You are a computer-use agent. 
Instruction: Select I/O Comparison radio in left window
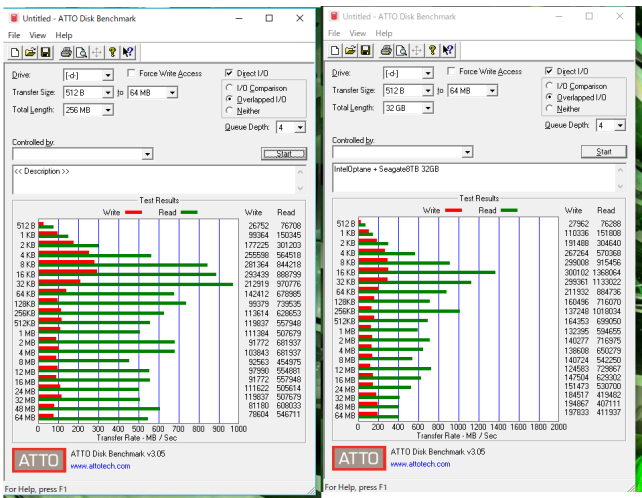point(229,88)
